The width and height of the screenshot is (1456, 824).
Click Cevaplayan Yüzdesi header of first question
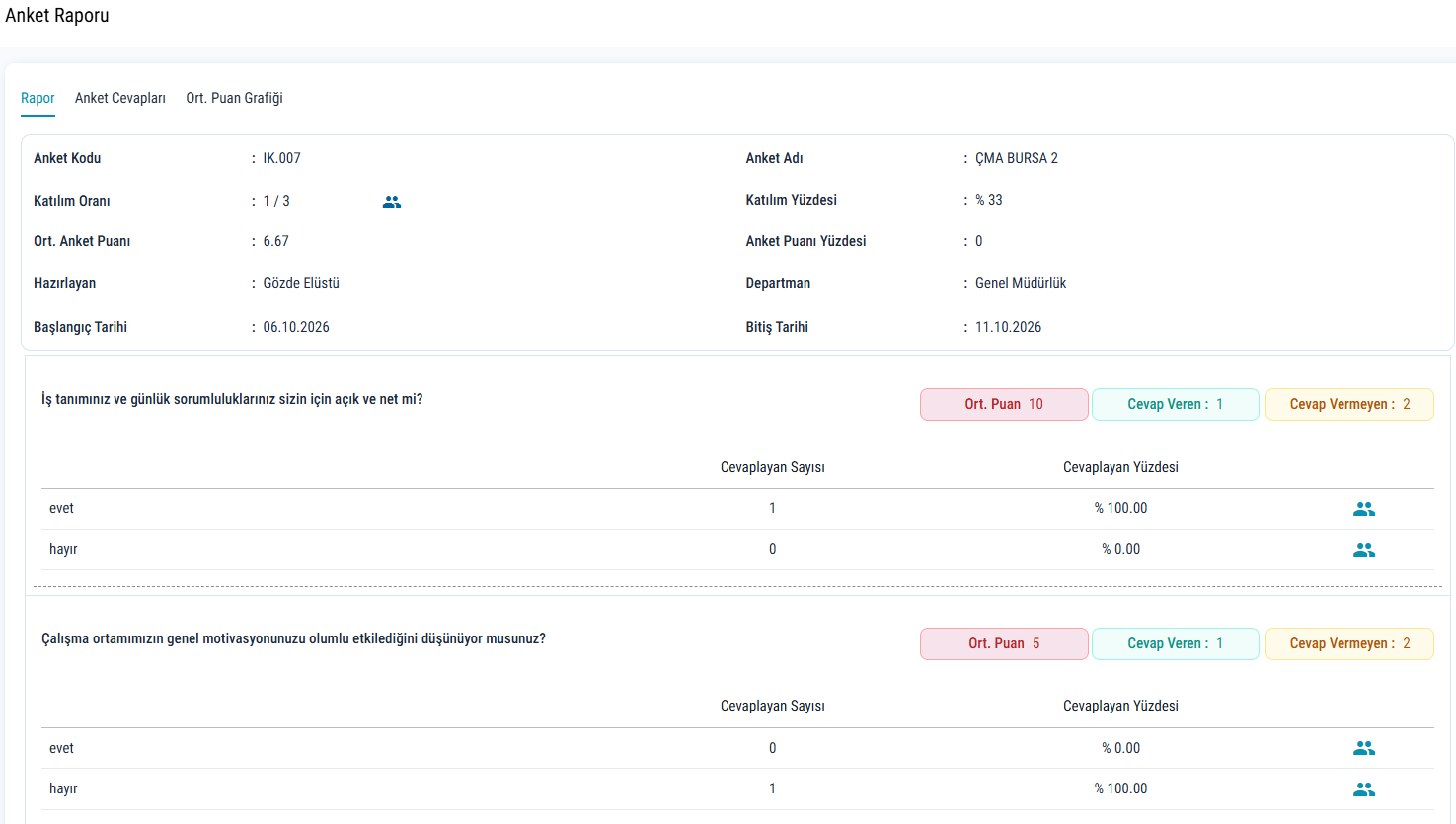(x=1120, y=467)
